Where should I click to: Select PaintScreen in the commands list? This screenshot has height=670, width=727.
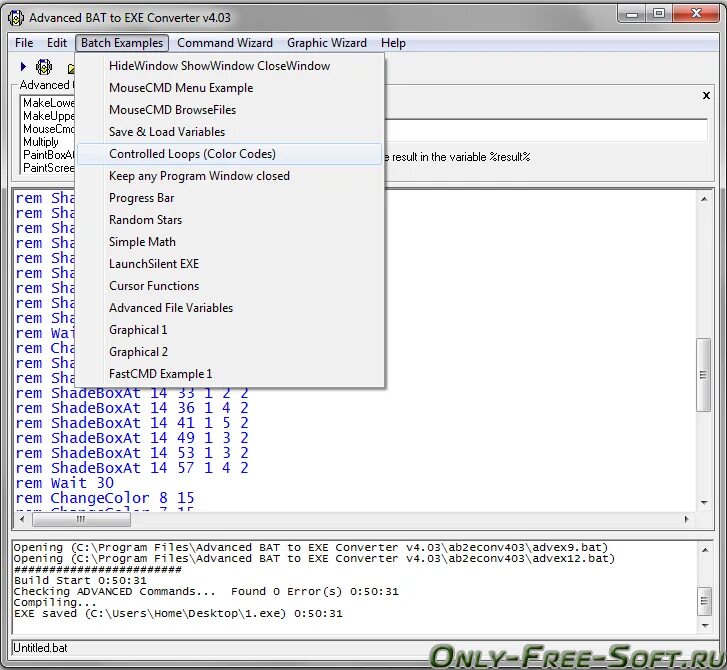pos(48,168)
